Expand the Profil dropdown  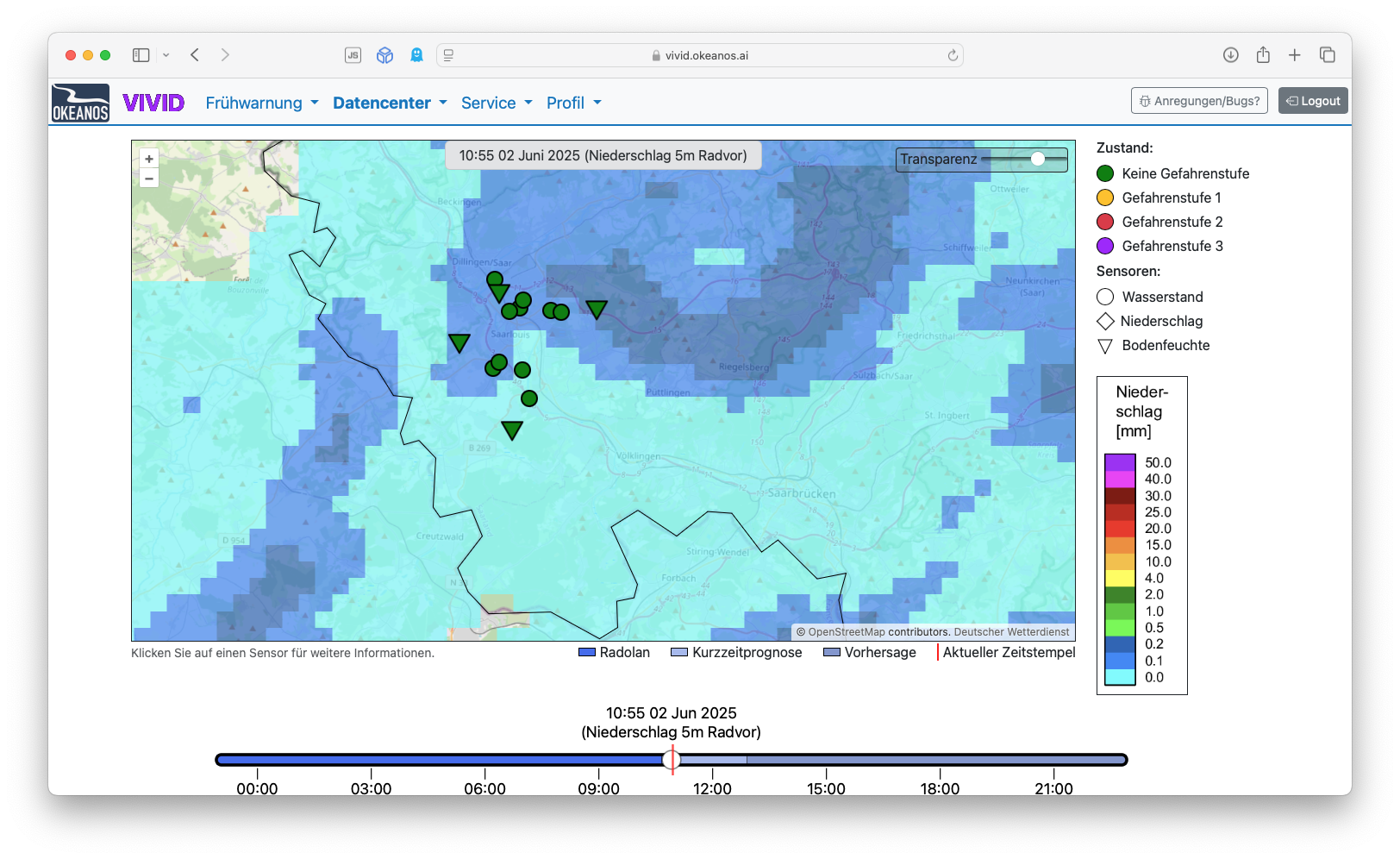573,103
